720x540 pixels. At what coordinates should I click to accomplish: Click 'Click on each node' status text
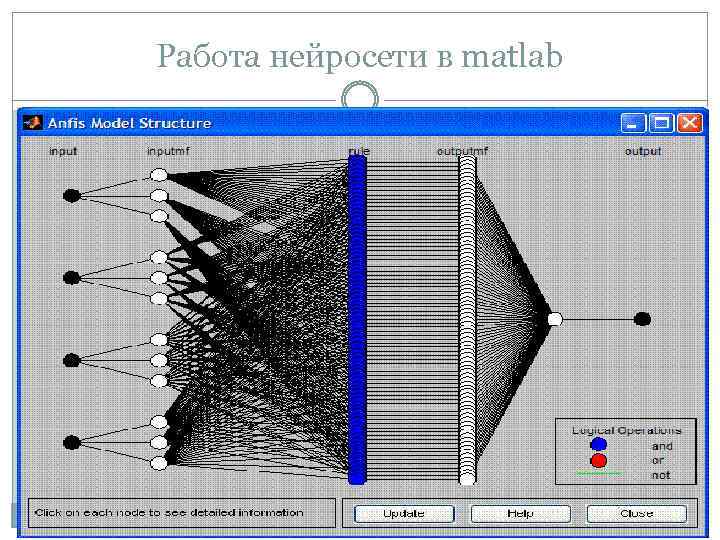coord(169,512)
